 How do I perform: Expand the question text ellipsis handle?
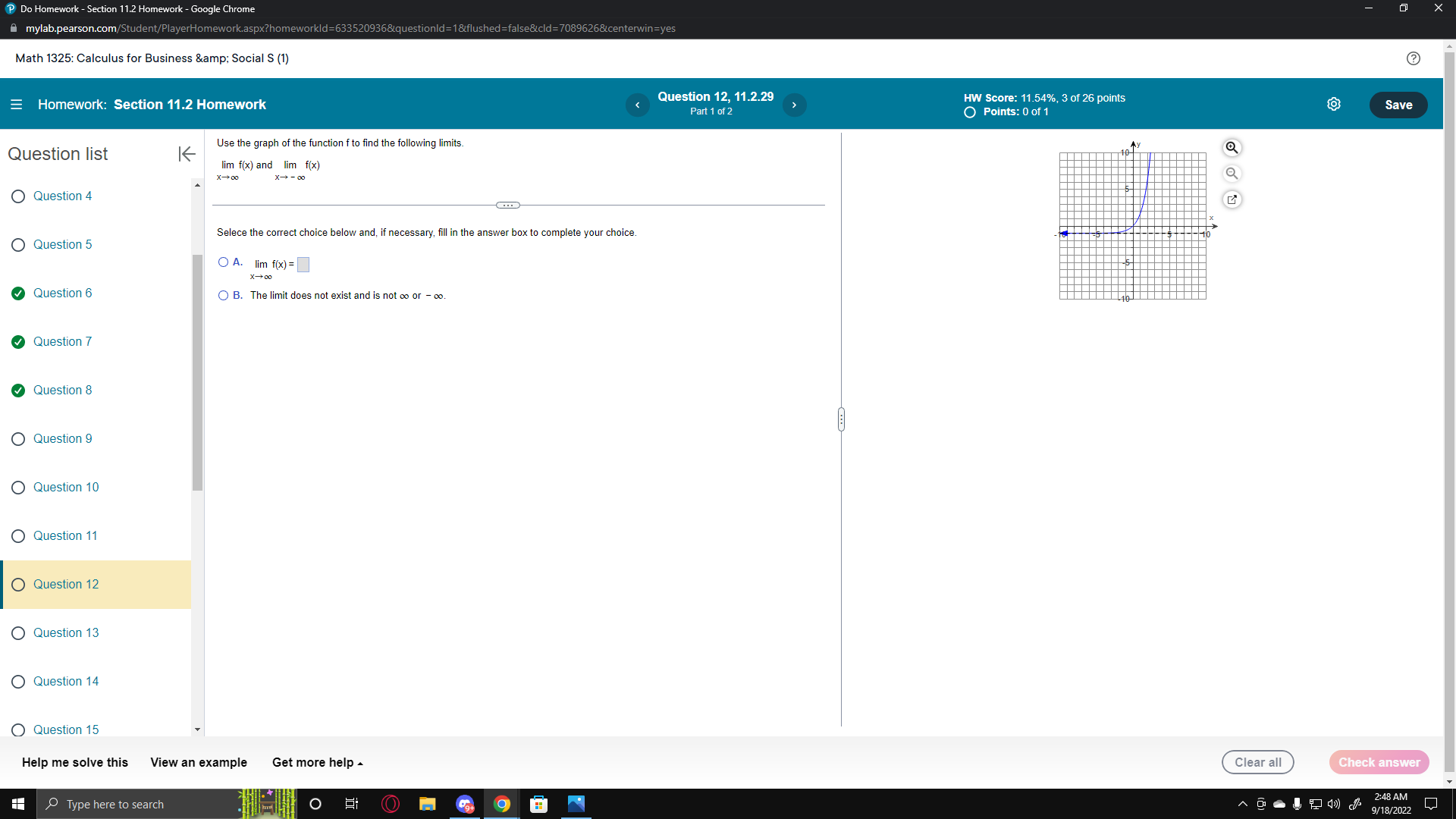point(507,206)
